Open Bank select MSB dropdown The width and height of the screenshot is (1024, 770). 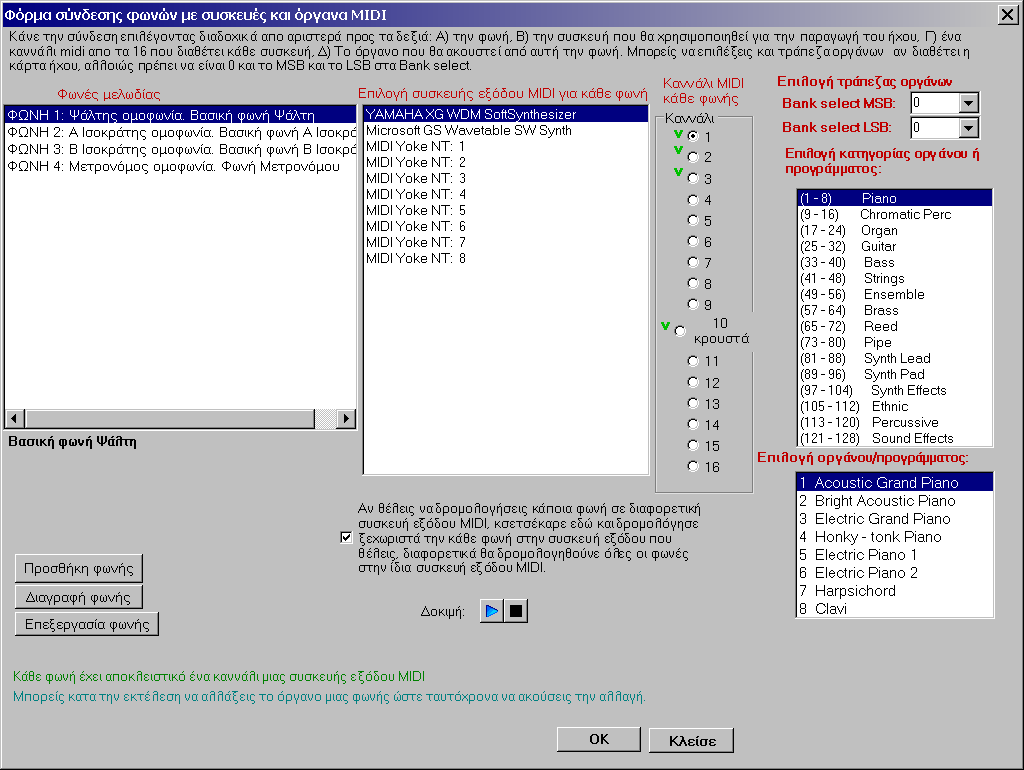[x=967, y=103]
